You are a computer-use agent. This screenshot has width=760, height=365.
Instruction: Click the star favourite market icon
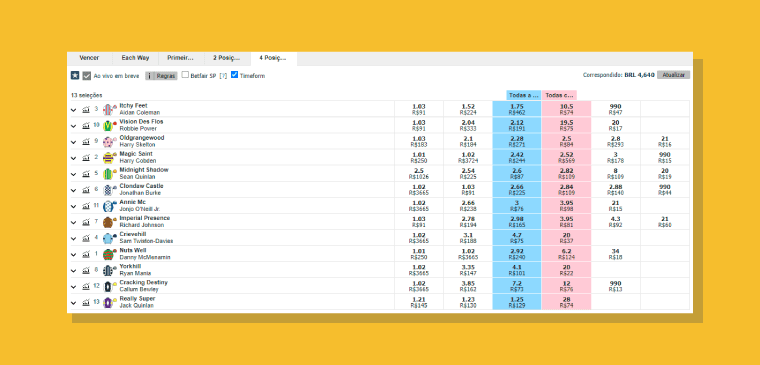[75, 76]
